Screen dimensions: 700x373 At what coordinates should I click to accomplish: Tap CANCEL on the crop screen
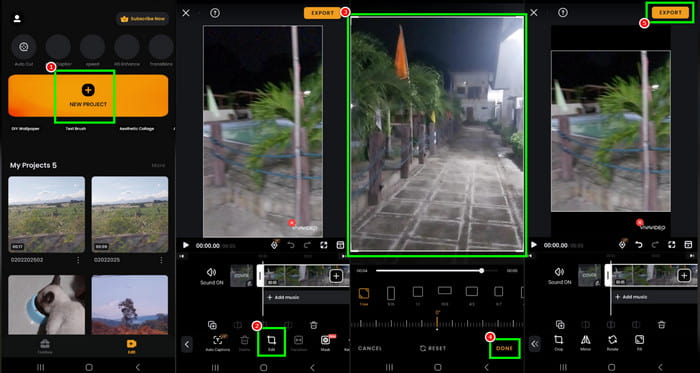click(x=370, y=348)
